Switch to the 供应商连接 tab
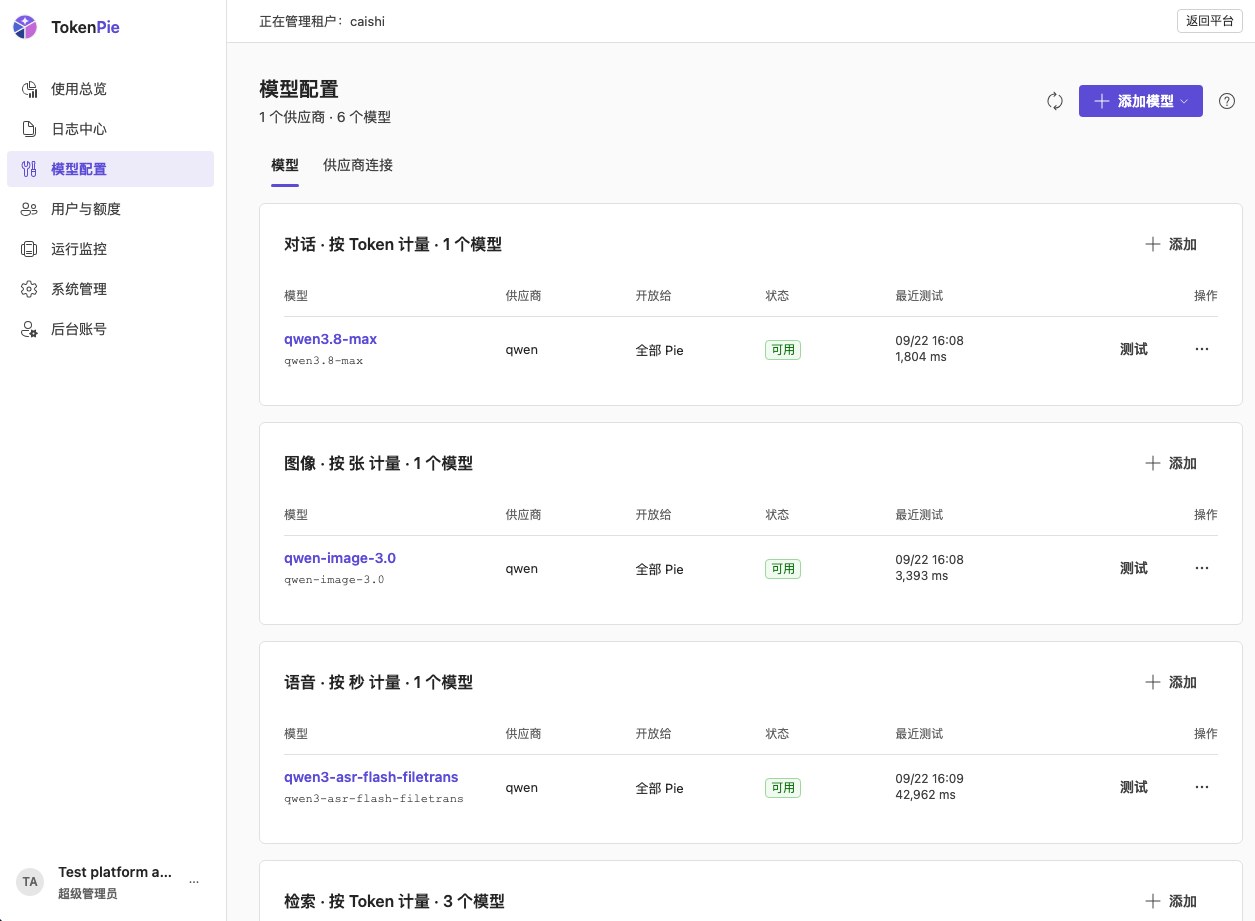 tap(358, 165)
